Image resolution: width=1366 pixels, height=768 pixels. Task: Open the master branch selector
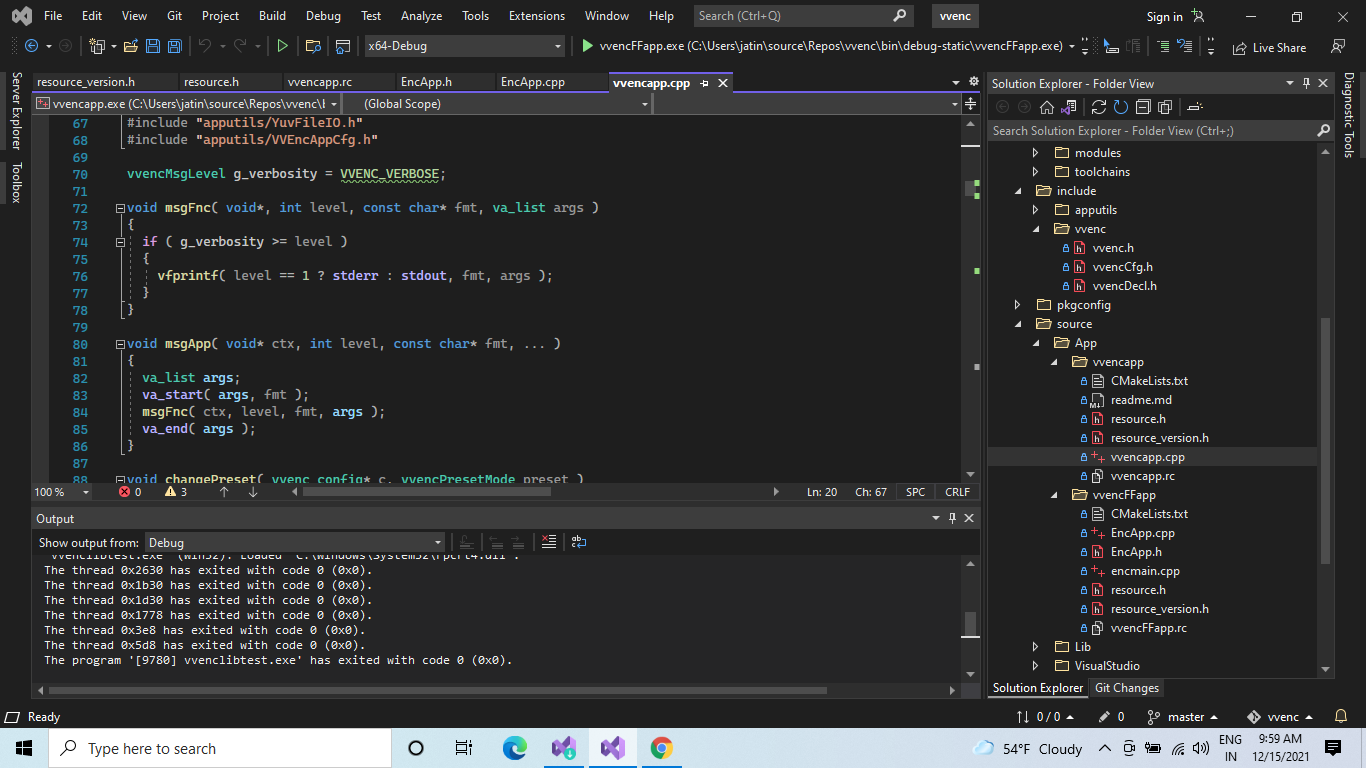point(1186,716)
